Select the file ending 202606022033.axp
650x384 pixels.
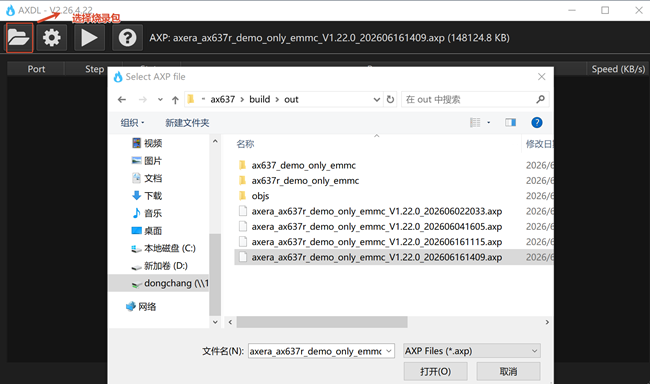click(x=376, y=211)
